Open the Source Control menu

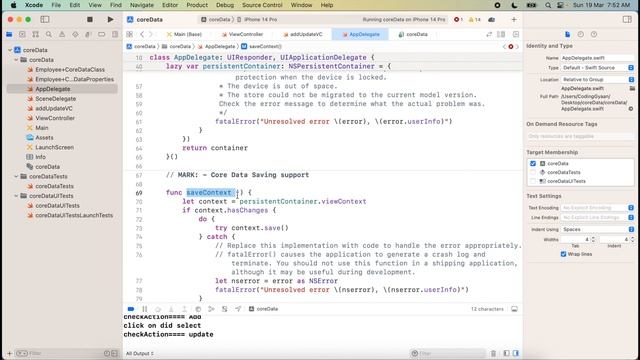click(x=262, y=5)
